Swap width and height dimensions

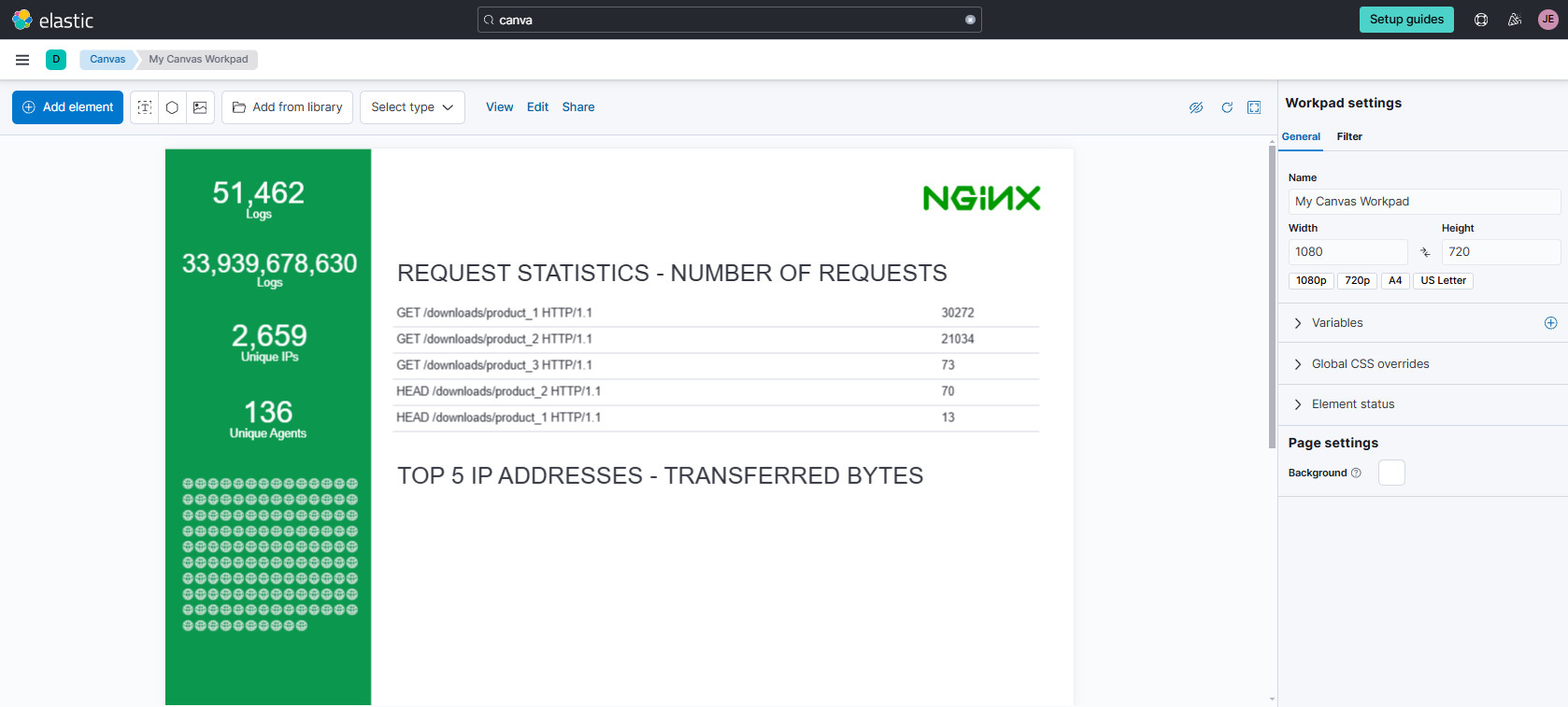pyautogui.click(x=1425, y=252)
